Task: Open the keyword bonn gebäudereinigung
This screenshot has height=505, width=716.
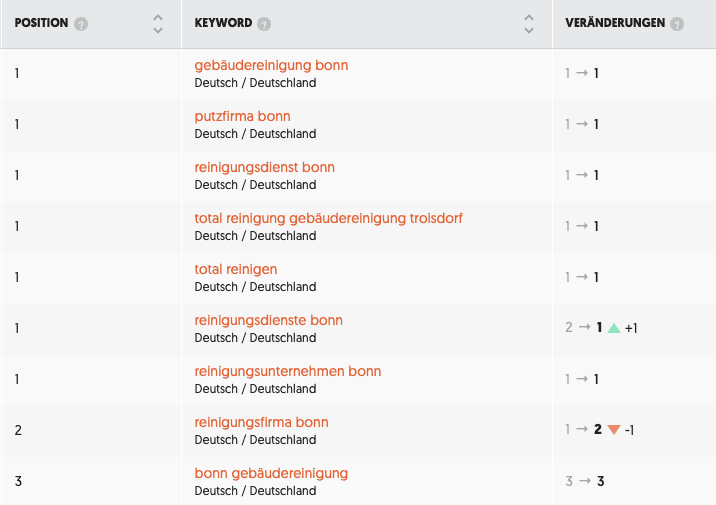Action: click(271, 473)
